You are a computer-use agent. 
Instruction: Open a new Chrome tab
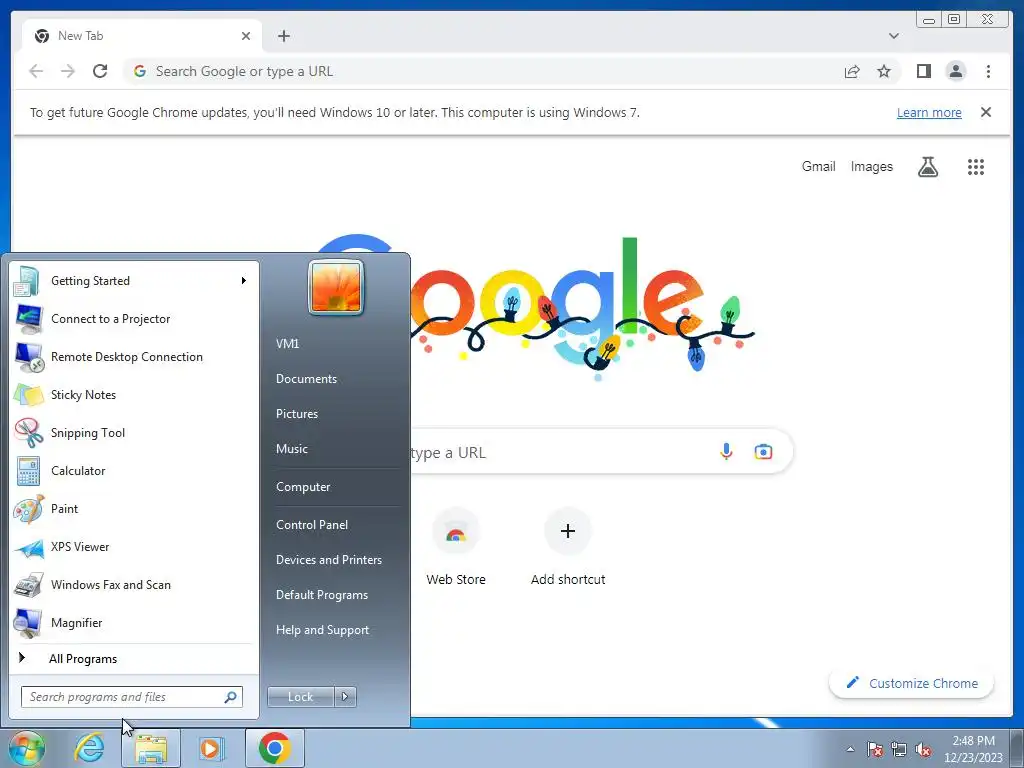click(283, 36)
